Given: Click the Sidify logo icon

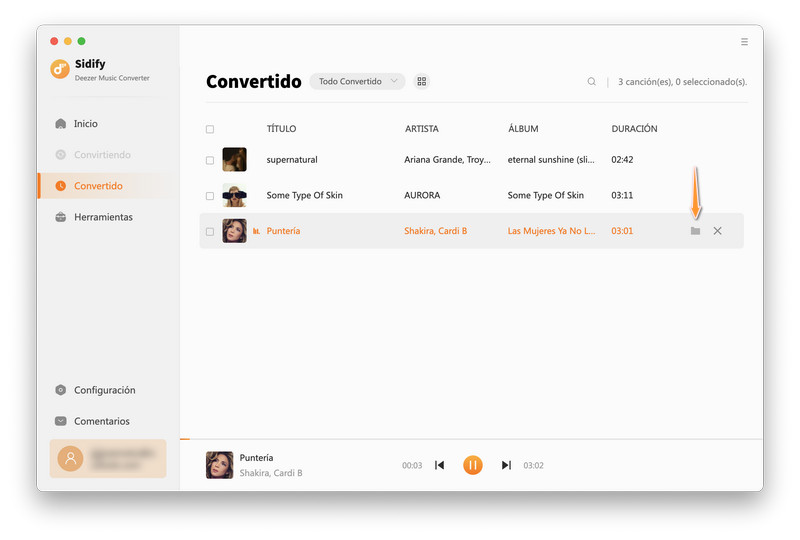Looking at the screenshot, I should [60, 69].
